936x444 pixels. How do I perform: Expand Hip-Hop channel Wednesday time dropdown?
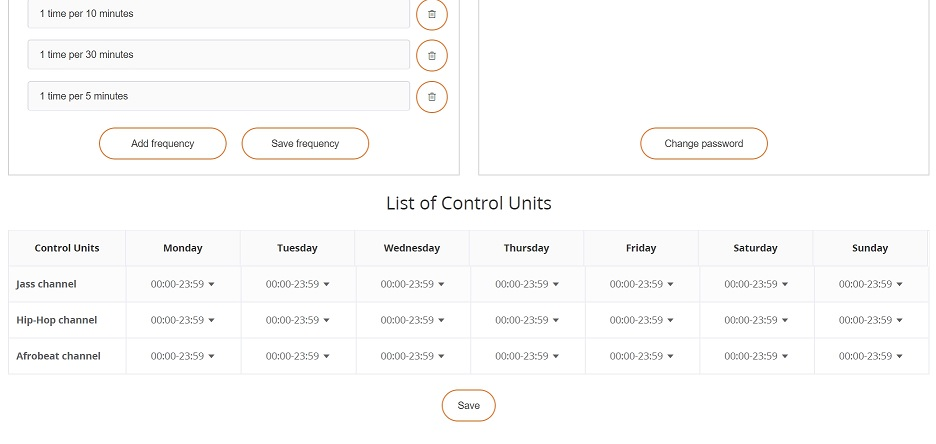pos(412,320)
